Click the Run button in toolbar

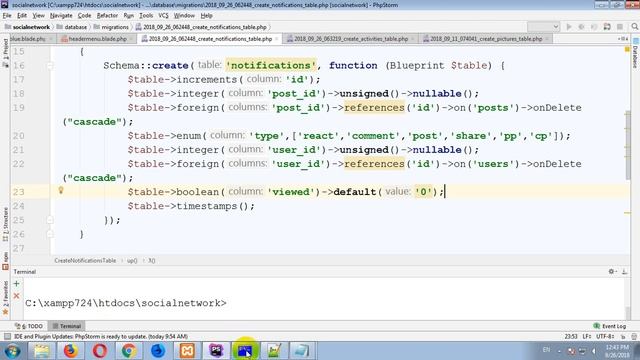tap(569, 27)
